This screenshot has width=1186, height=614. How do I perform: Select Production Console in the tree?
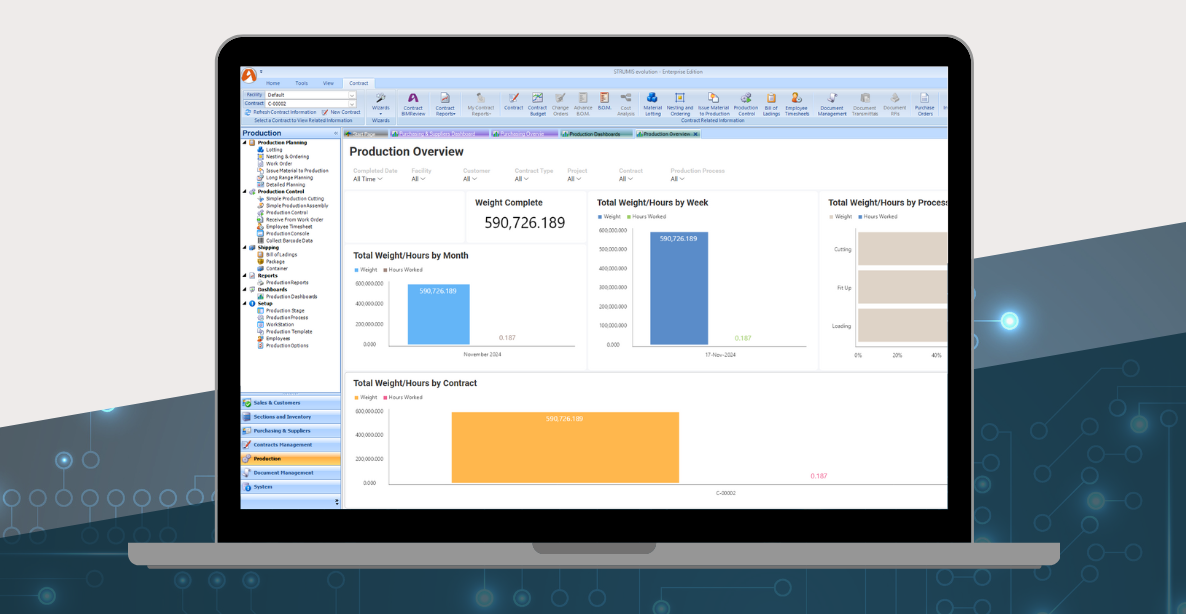[287, 233]
